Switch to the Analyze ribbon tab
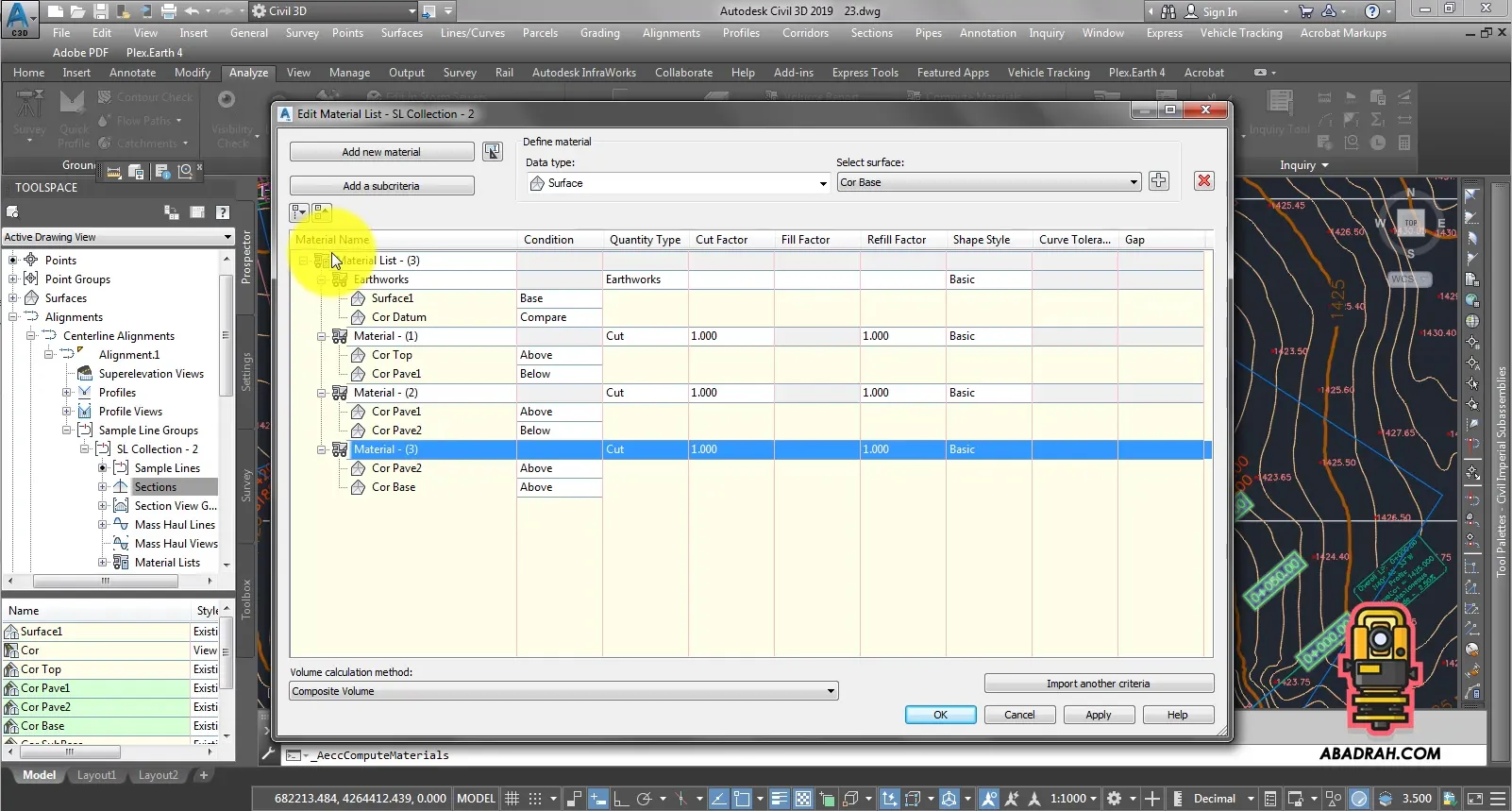The width and height of the screenshot is (1512, 811). [x=248, y=73]
